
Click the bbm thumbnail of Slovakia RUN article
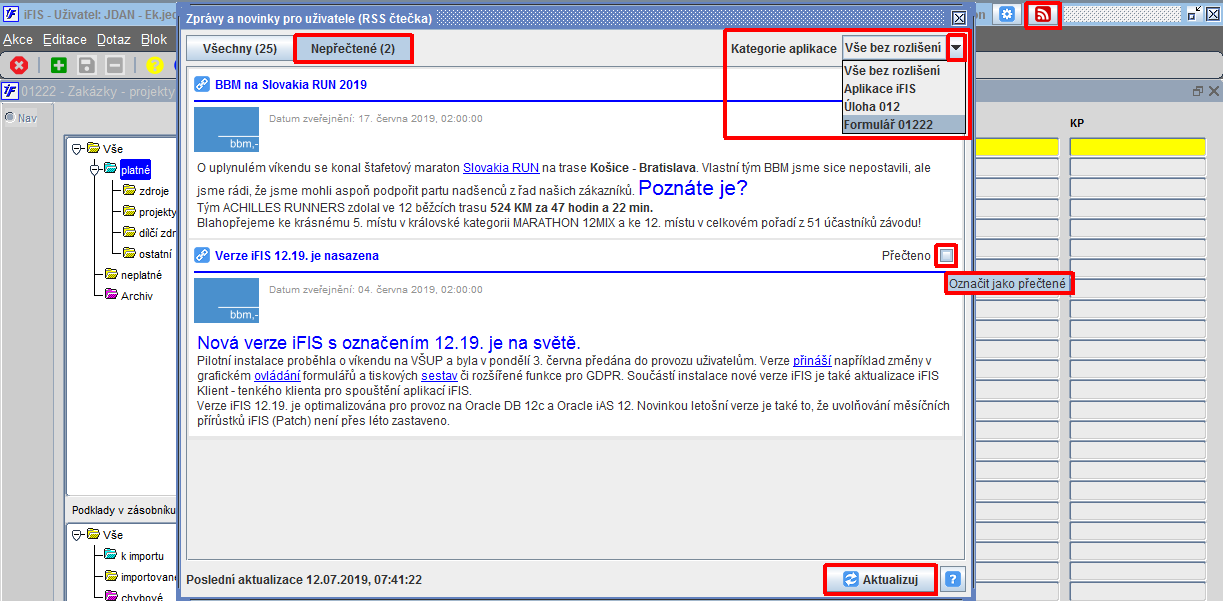click(x=226, y=128)
